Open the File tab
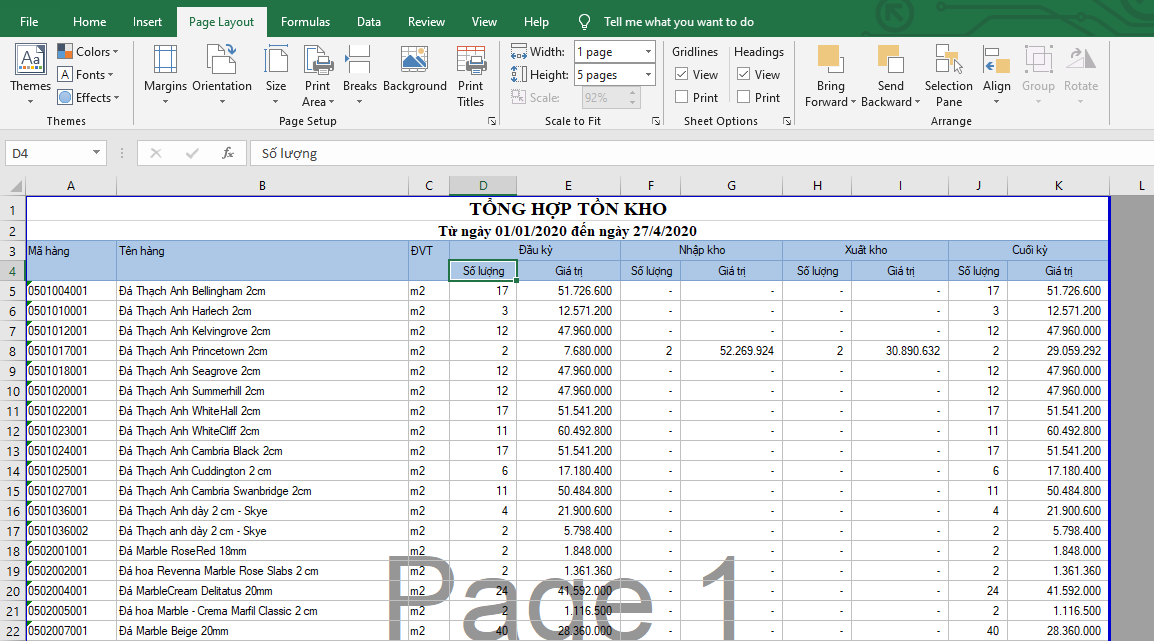 [x=30, y=22]
